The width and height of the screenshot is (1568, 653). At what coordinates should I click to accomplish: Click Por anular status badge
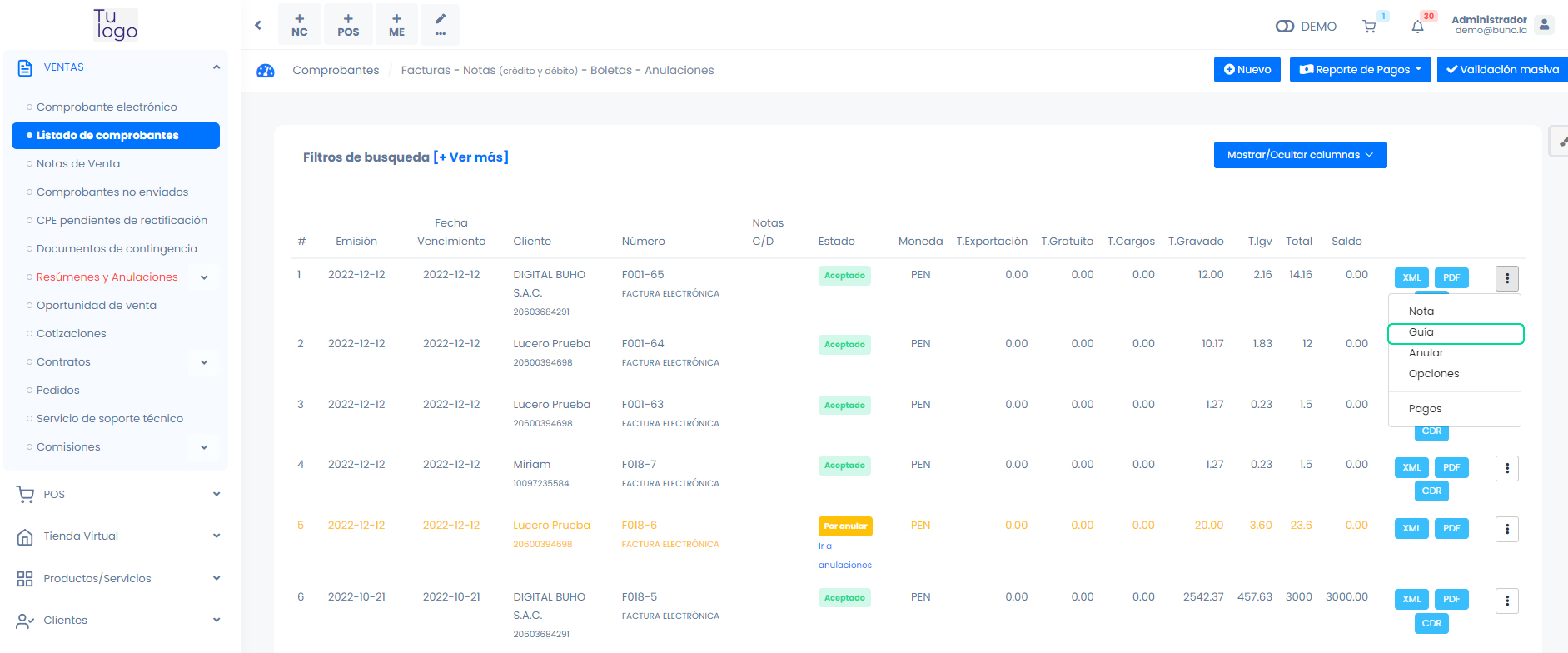(845, 526)
